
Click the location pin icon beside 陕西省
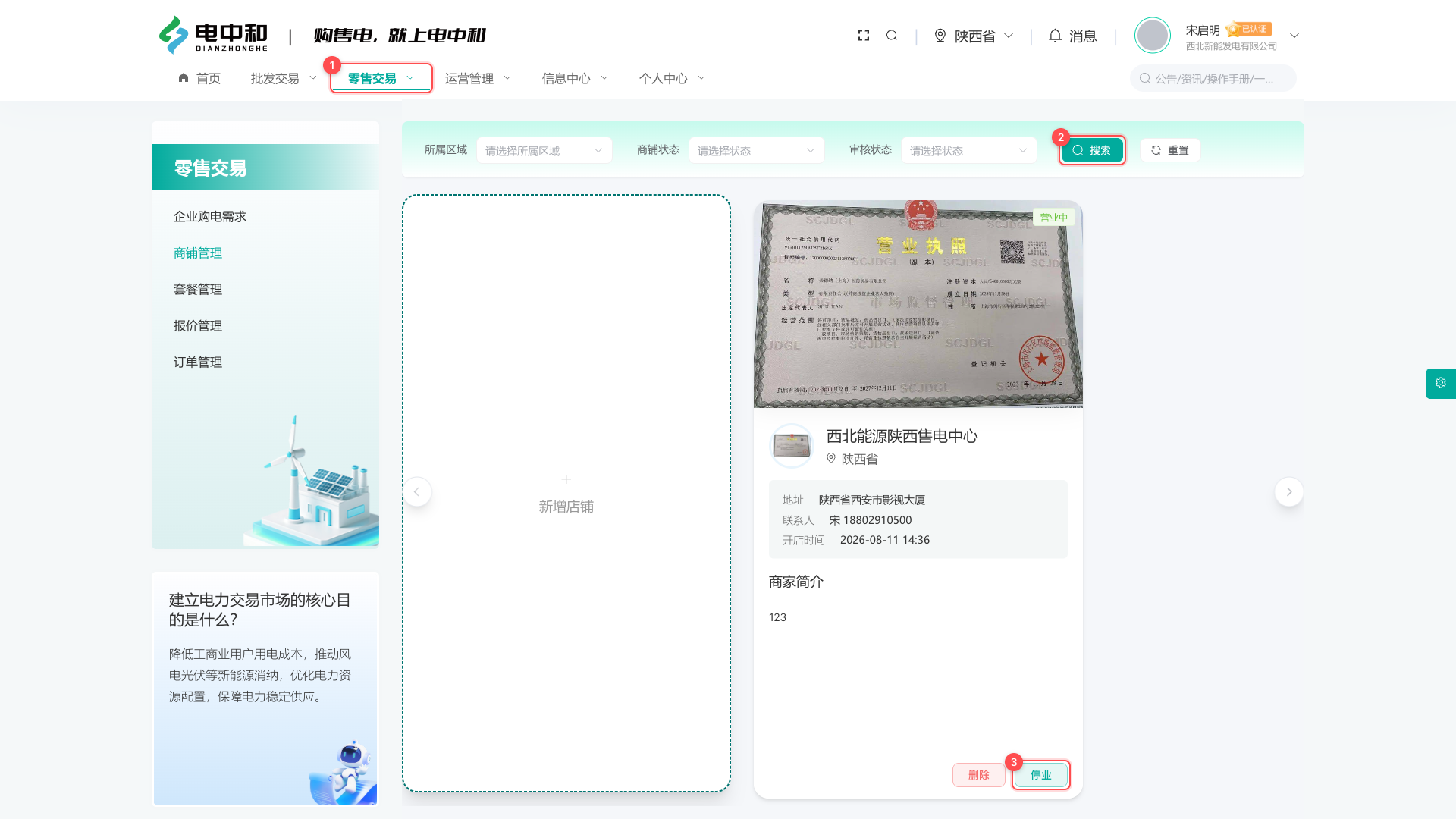(x=940, y=36)
